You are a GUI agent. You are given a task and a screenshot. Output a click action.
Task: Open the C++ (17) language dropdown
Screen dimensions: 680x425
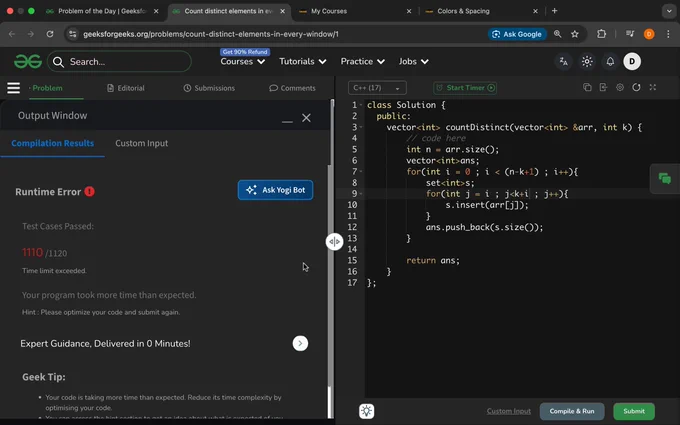tap(377, 88)
